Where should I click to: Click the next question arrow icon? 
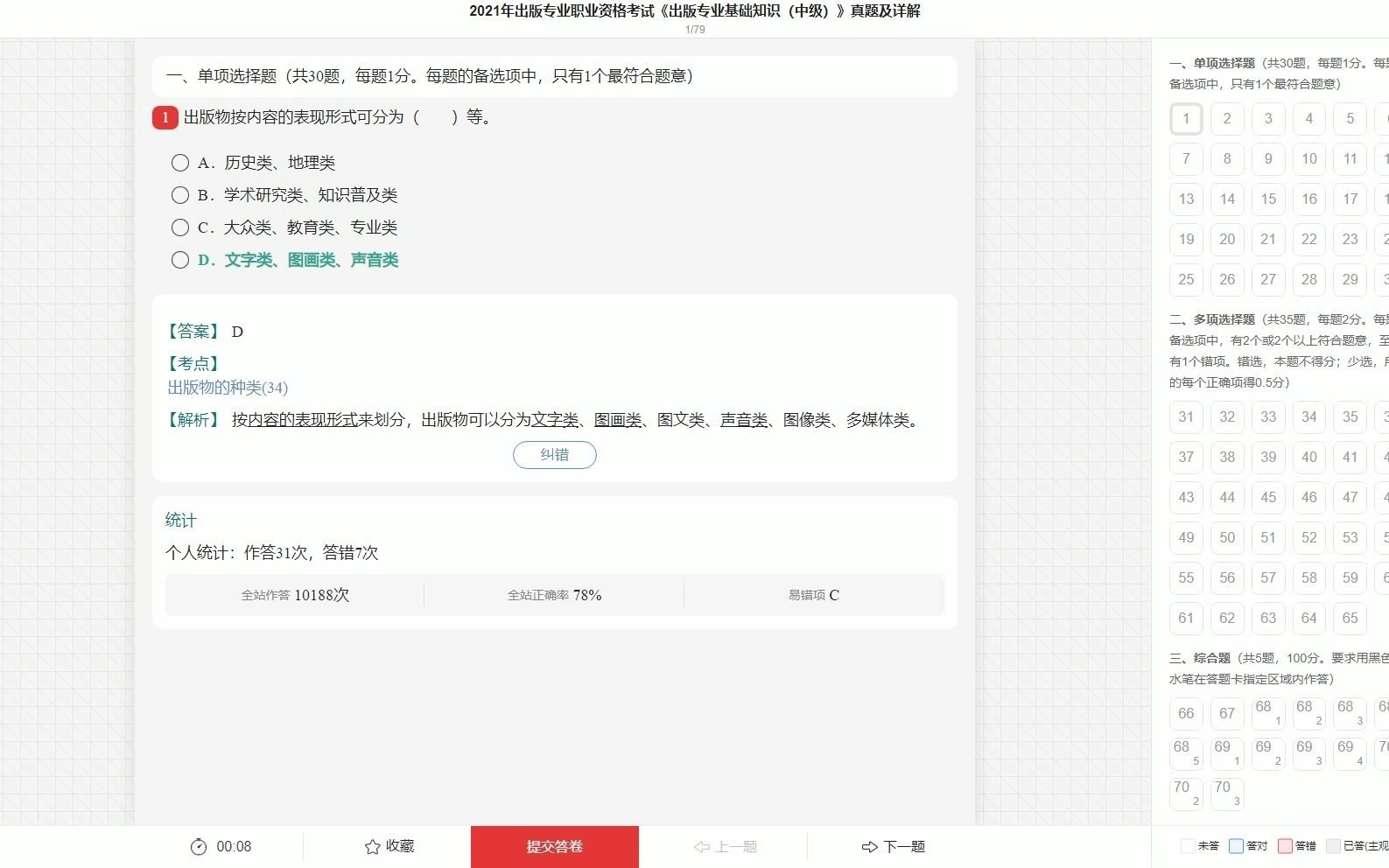(x=869, y=847)
